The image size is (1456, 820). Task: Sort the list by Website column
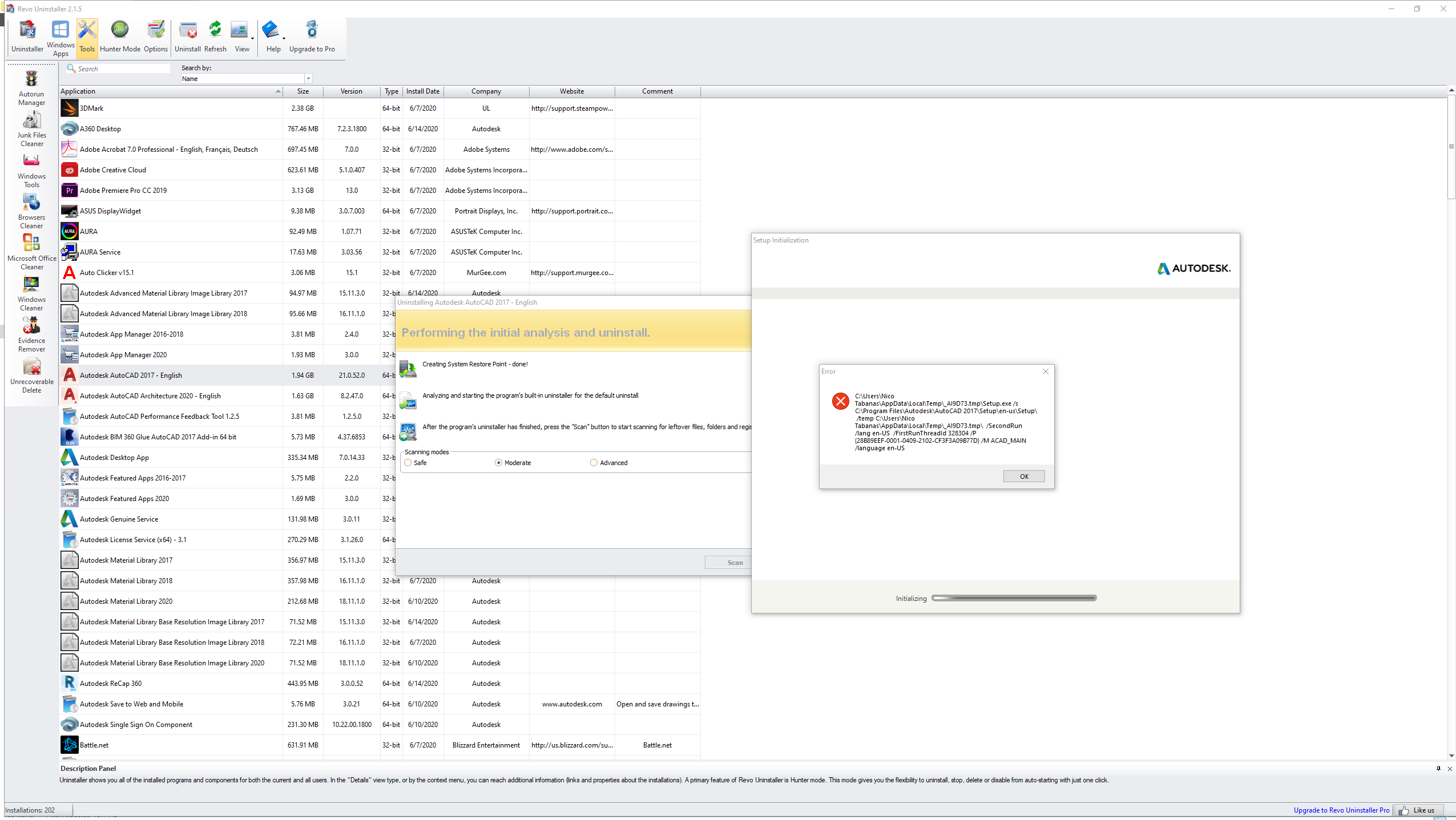pos(572,91)
